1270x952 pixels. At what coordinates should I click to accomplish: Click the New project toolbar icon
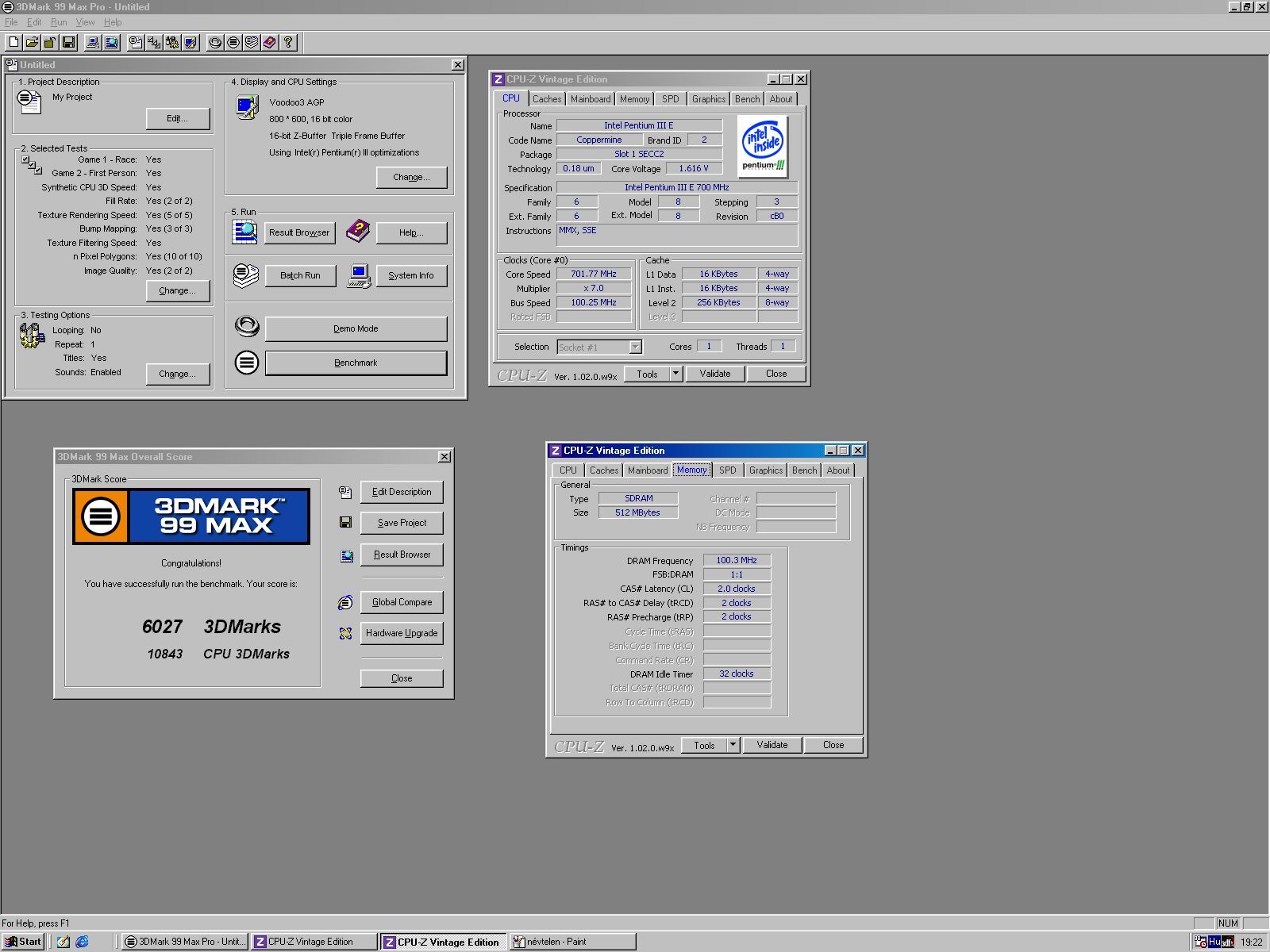click(13, 42)
